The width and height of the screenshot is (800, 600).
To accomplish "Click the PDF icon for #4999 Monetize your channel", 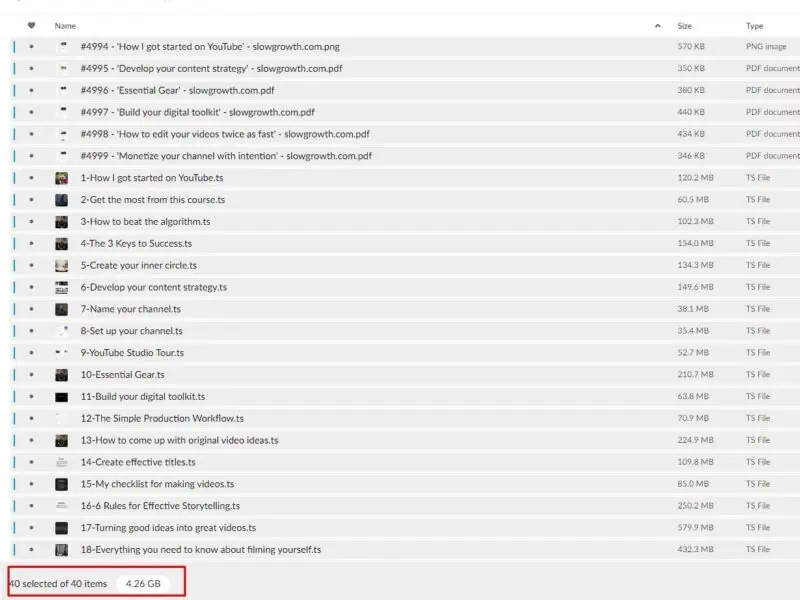I will coord(63,156).
